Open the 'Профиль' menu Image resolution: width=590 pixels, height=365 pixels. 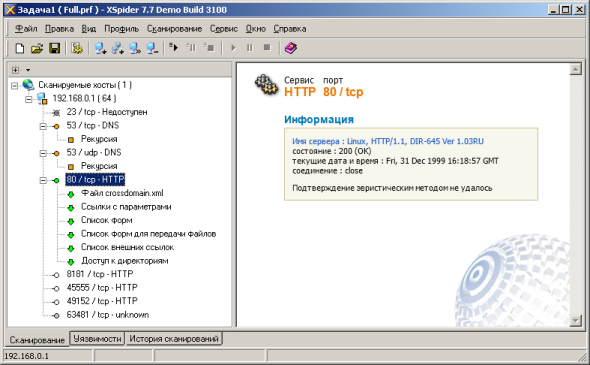pyautogui.click(x=122, y=29)
